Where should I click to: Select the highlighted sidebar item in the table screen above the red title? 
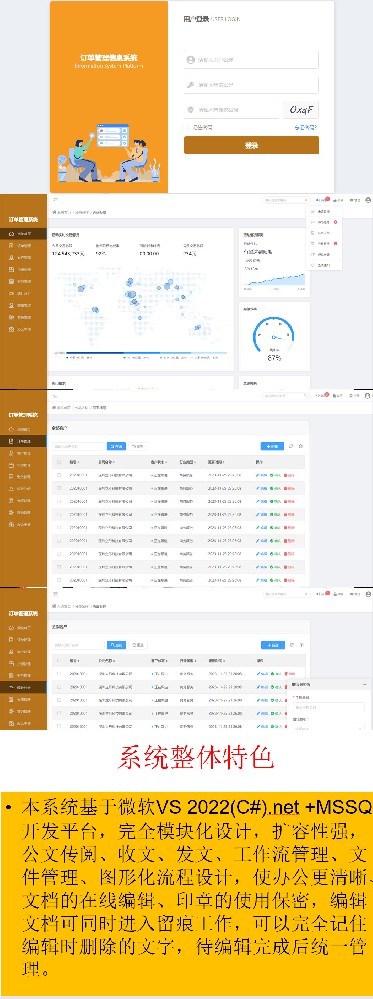point(23,687)
